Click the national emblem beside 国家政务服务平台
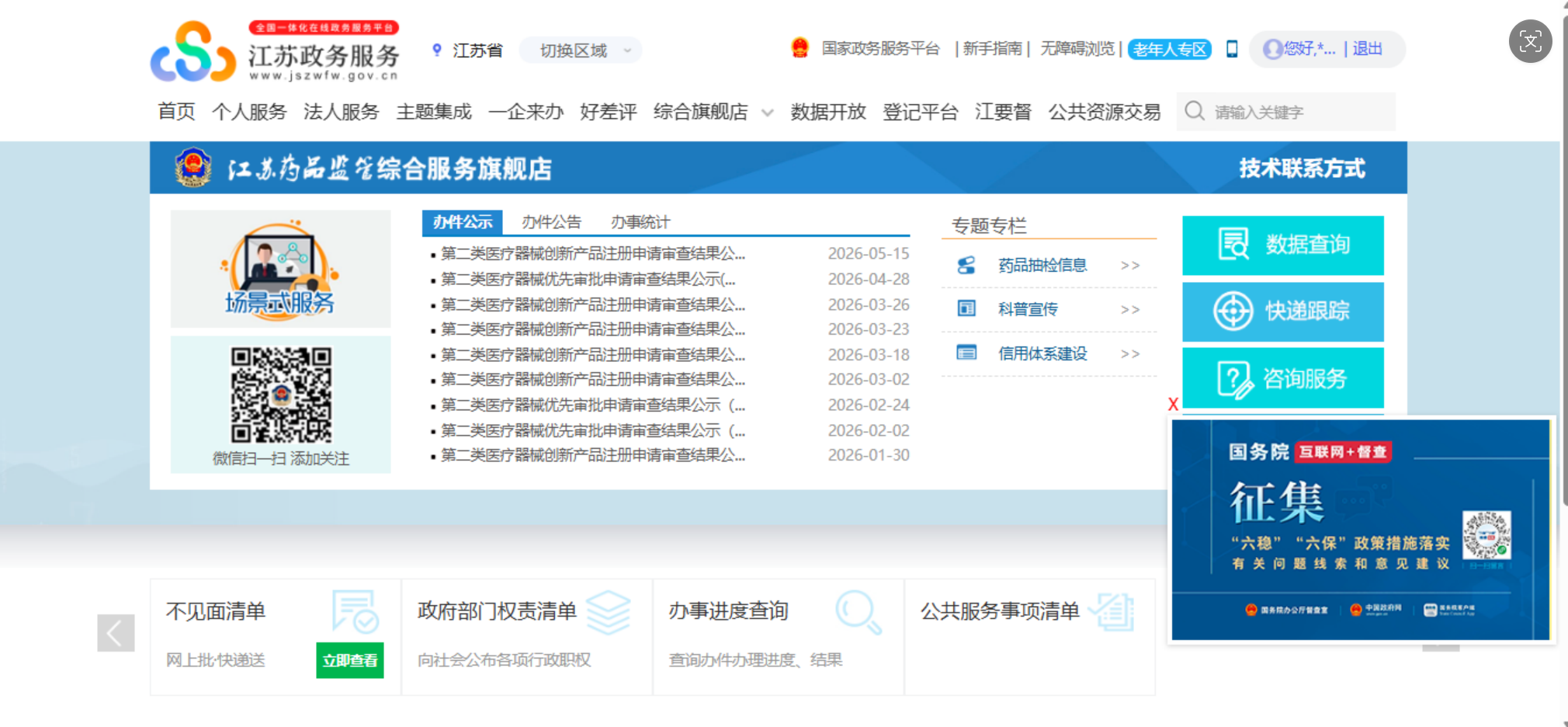 800,48
